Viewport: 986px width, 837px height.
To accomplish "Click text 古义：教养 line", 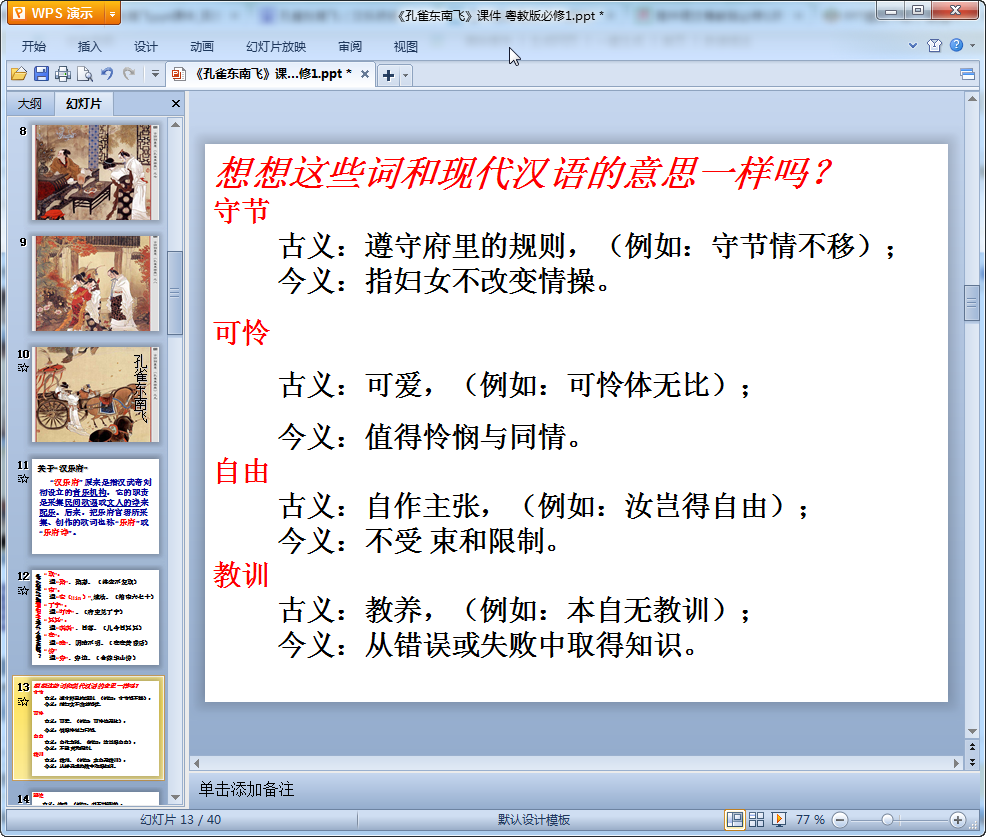I will [x=515, y=610].
